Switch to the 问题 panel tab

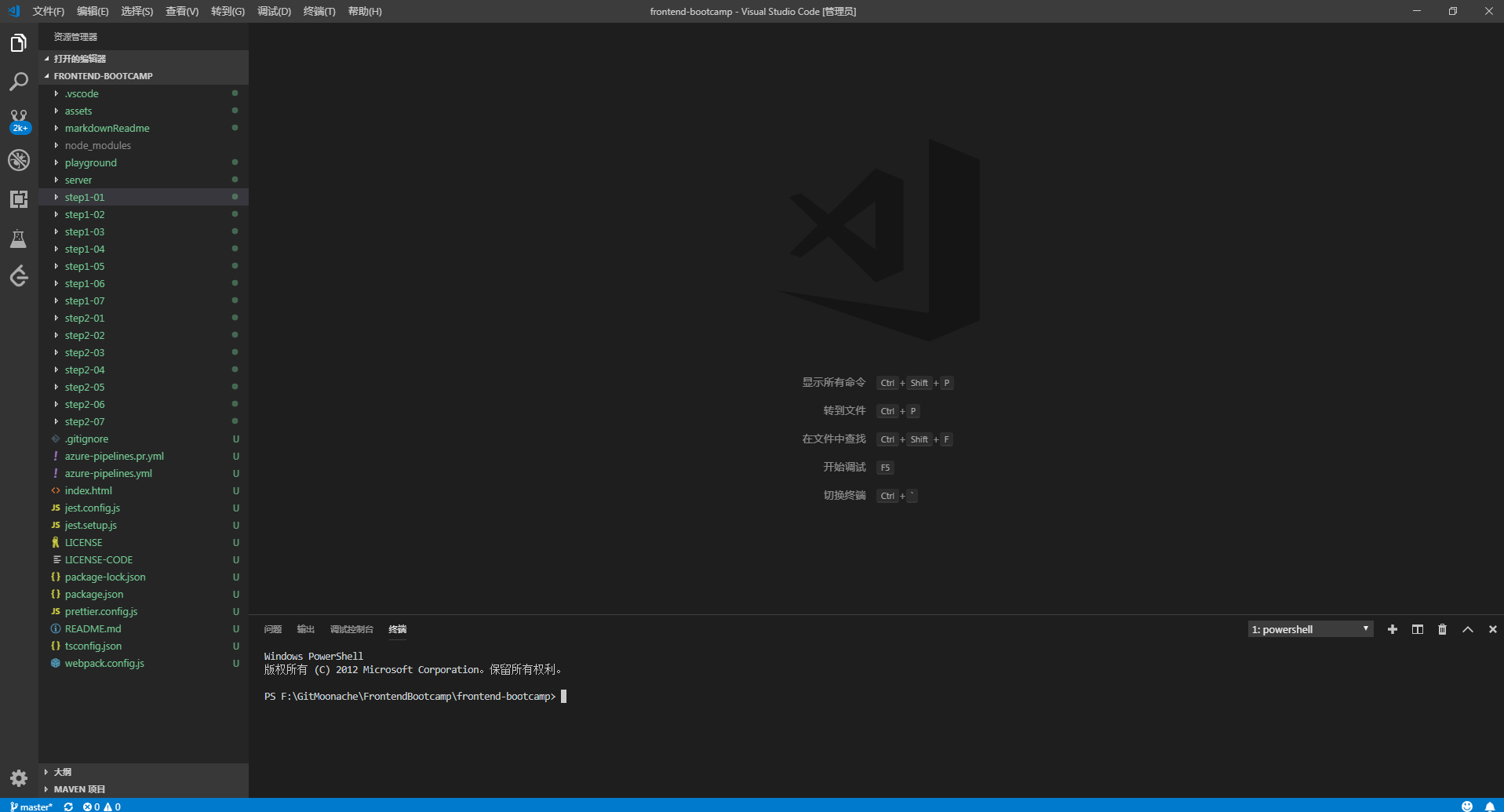click(273, 629)
